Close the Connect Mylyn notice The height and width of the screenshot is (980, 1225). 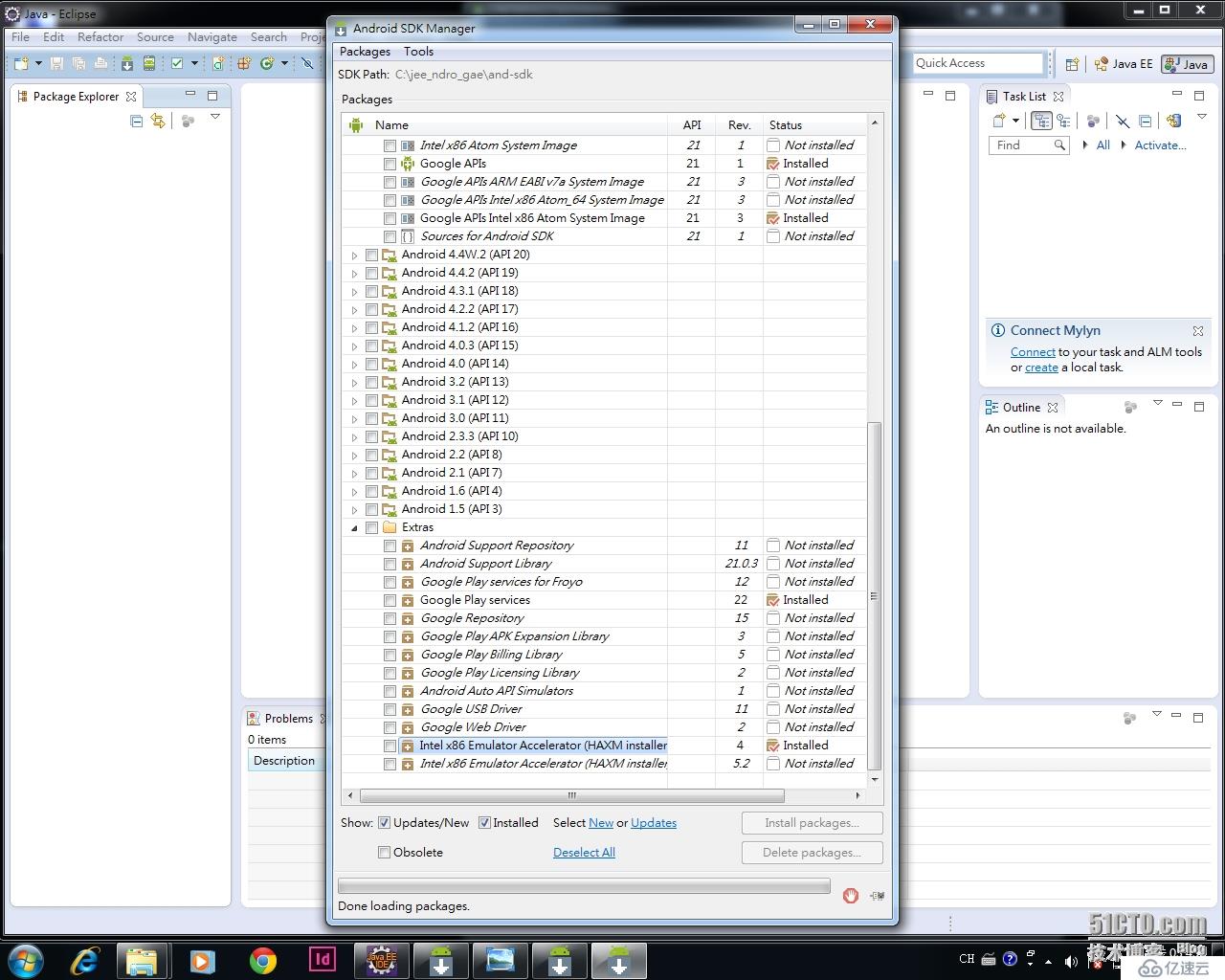tap(1197, 330)
